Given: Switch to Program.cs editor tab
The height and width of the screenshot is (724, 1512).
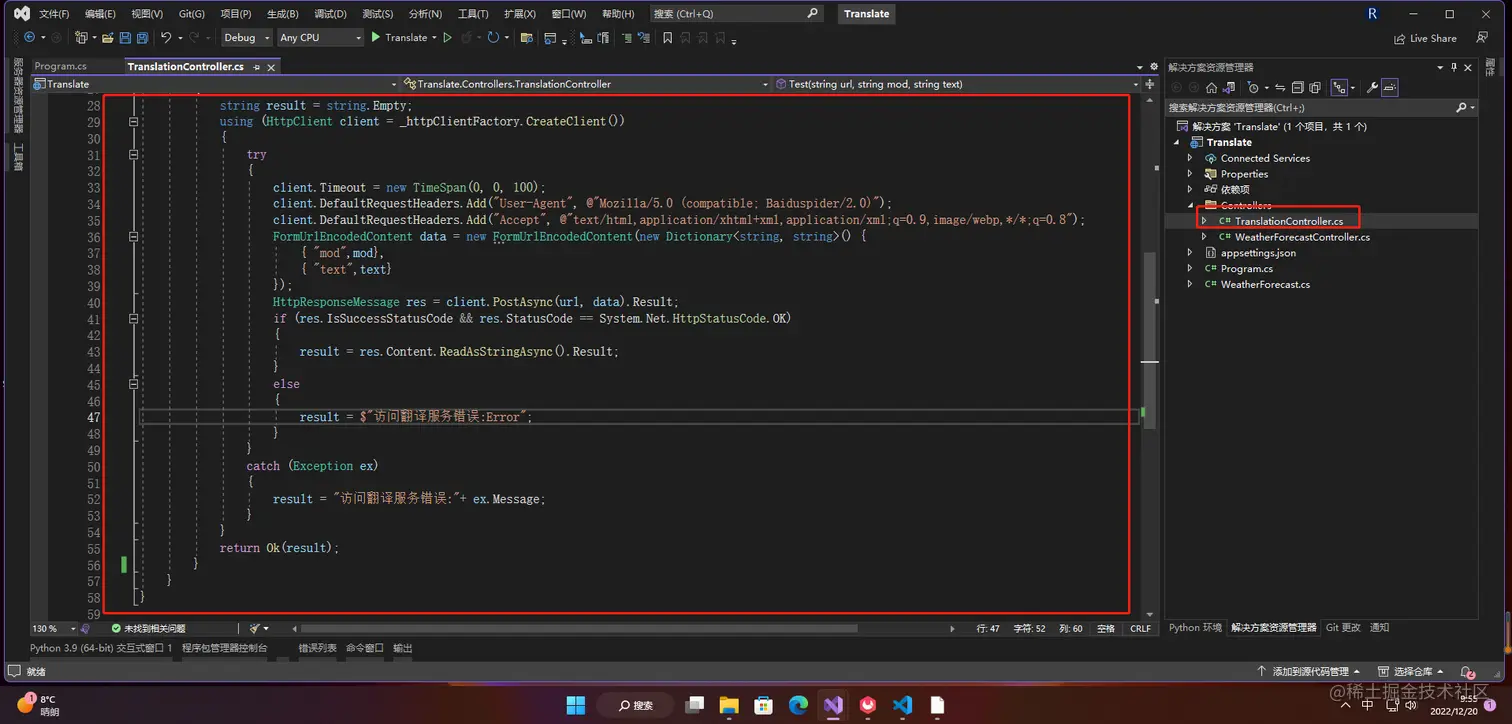Looking at the screenshot, I should click(x=61, y=66).
